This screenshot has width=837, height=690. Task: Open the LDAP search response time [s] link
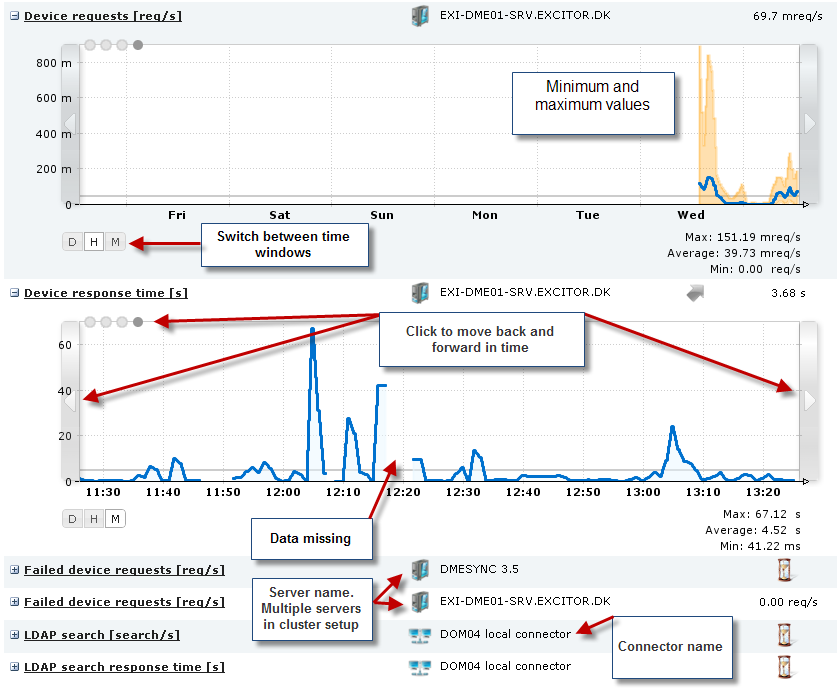coord(124,667)
